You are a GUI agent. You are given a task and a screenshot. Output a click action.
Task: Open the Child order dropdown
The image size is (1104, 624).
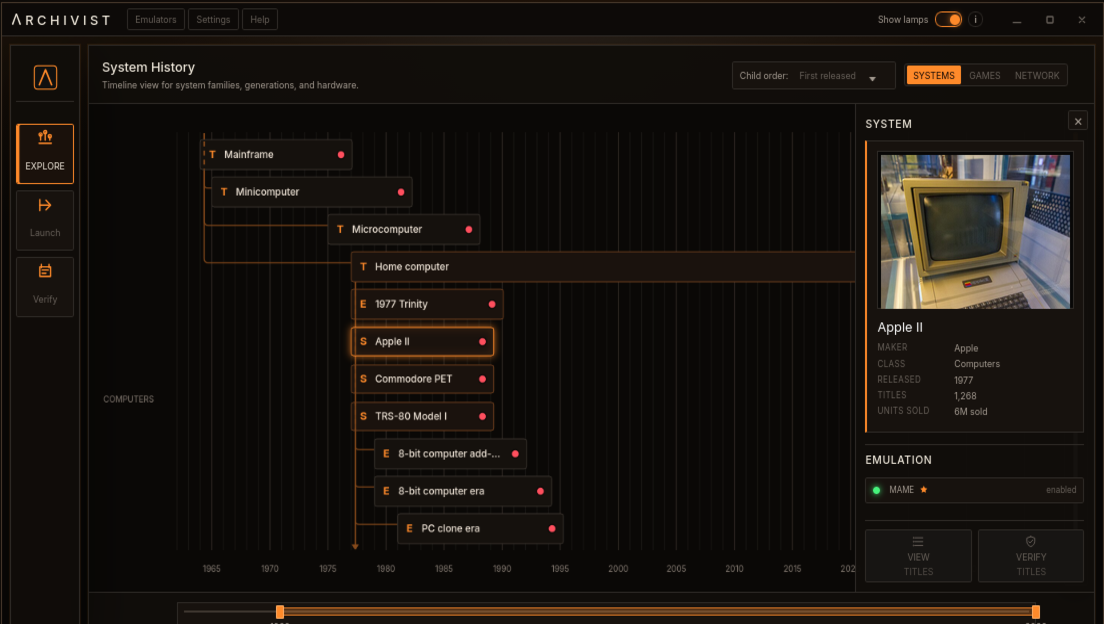[x=813, y=75]
